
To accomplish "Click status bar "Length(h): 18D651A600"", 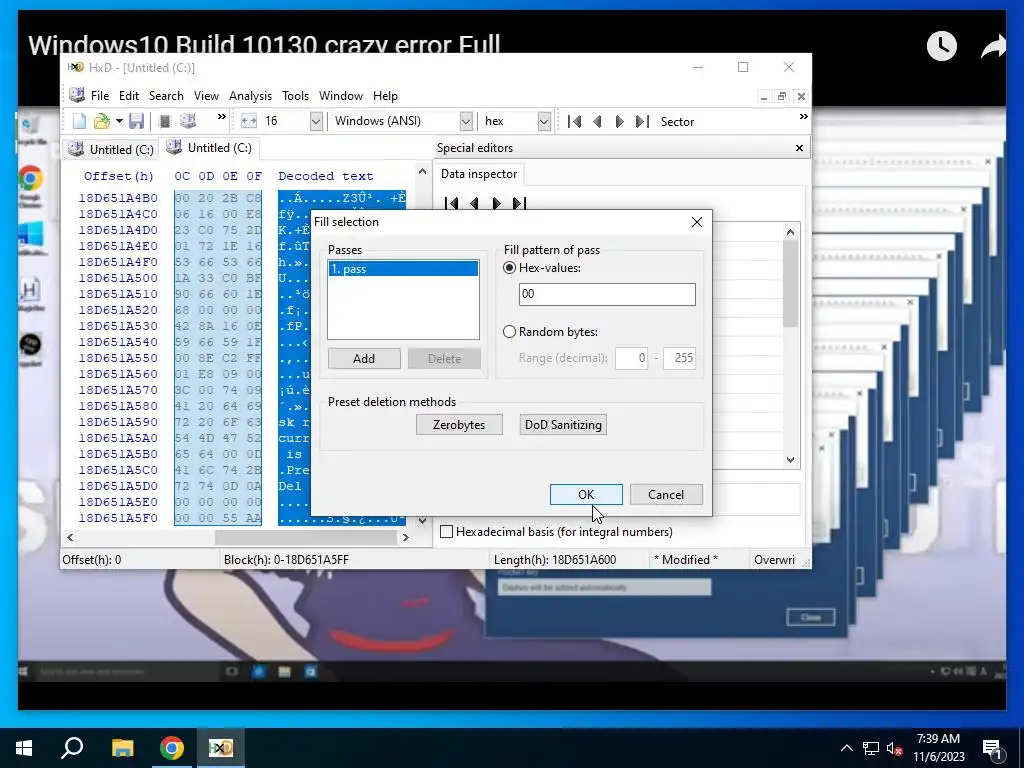I will (554, 560).
